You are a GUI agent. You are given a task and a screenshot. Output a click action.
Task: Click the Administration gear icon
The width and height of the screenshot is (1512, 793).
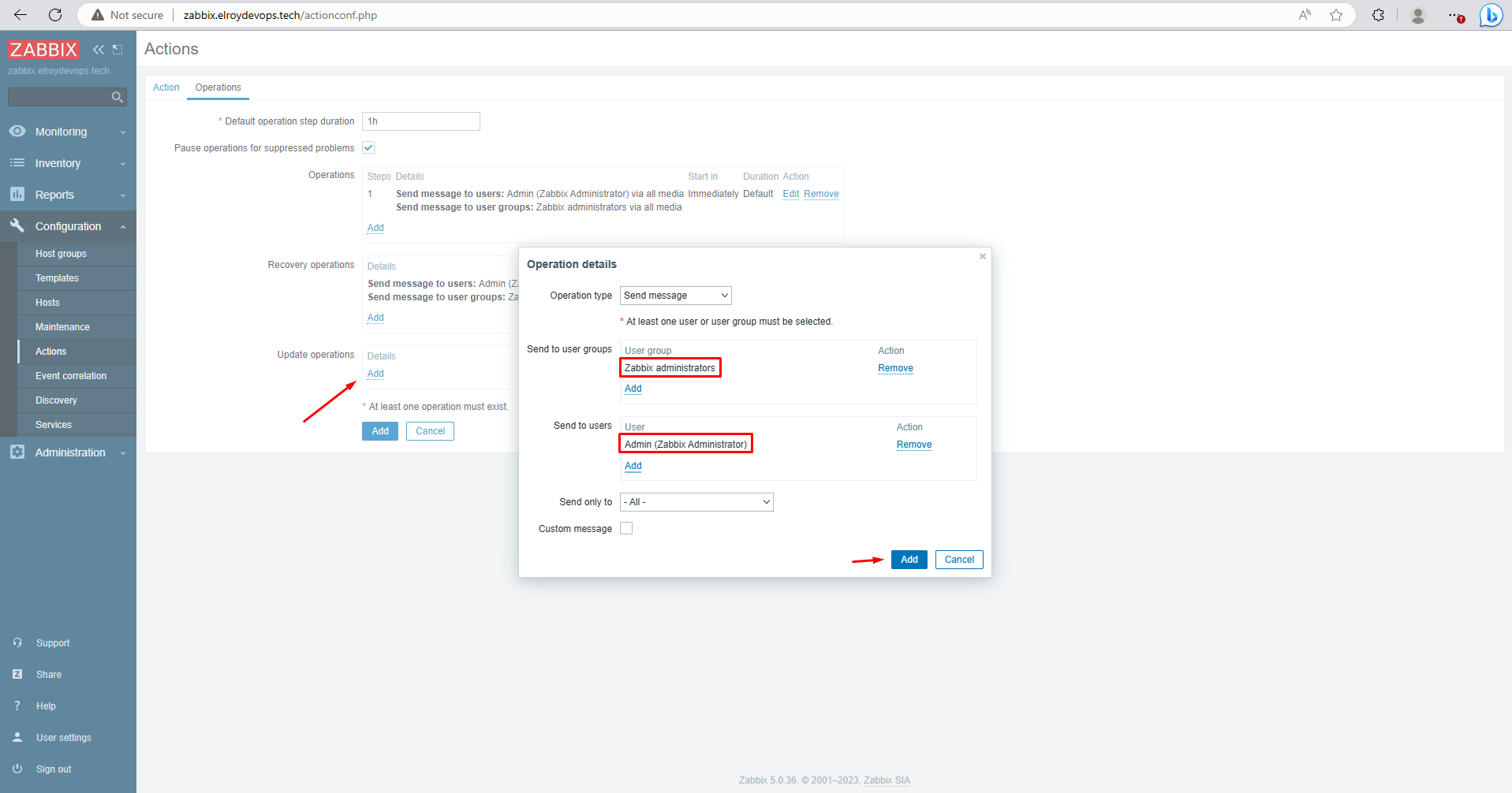tap(17, 452)
